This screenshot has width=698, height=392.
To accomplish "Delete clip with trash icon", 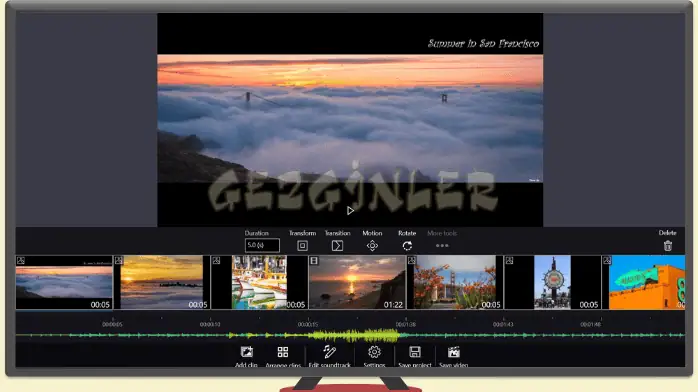I will pyautogui.click(x=668, y=246).
